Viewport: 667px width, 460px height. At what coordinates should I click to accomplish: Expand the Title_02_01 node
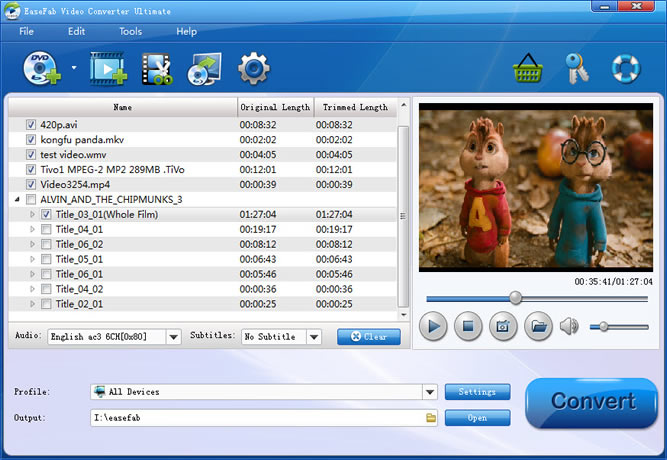(32, 304)
